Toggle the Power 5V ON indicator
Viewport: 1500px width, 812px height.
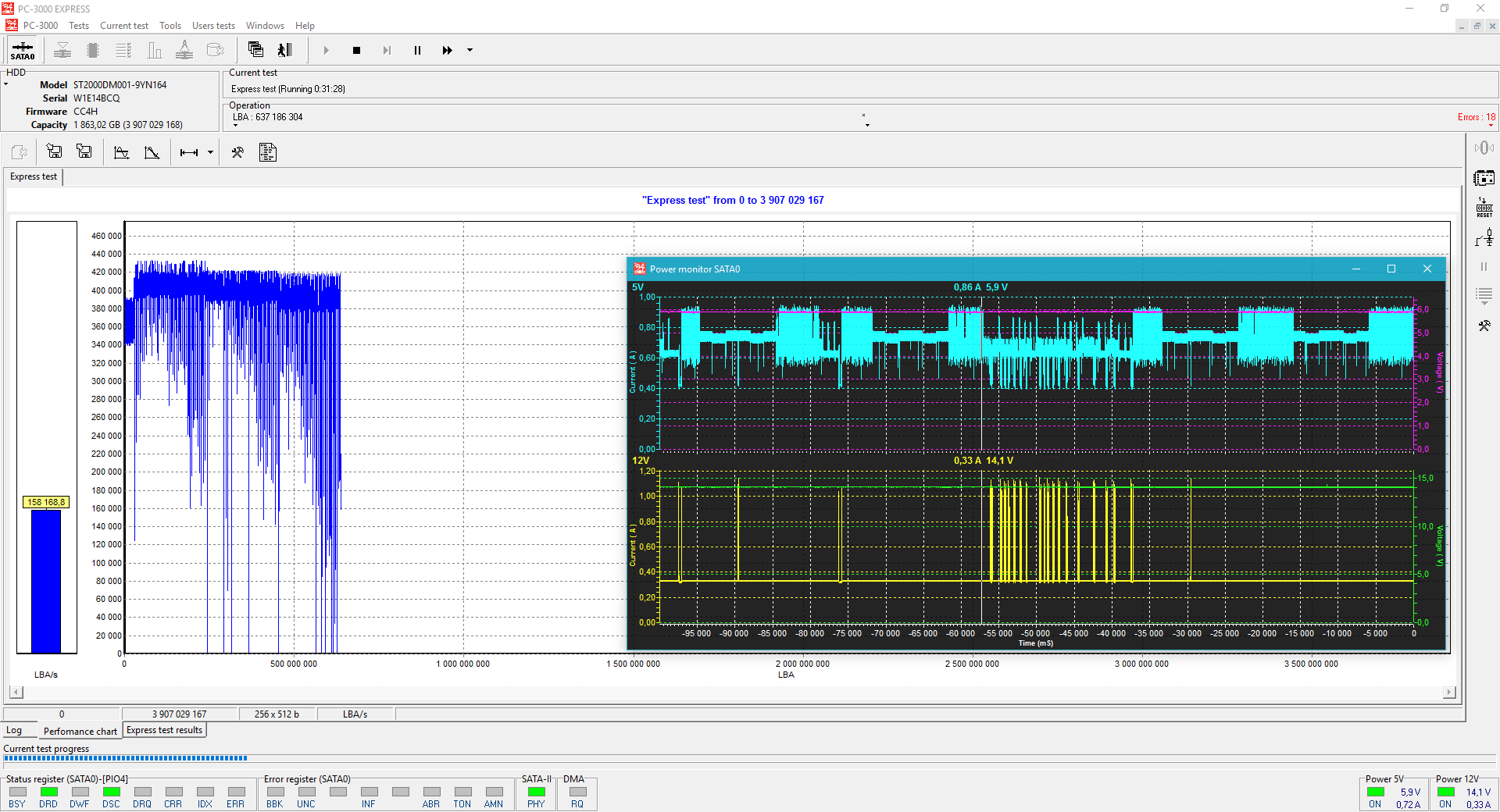click(x=1376, y=792)
